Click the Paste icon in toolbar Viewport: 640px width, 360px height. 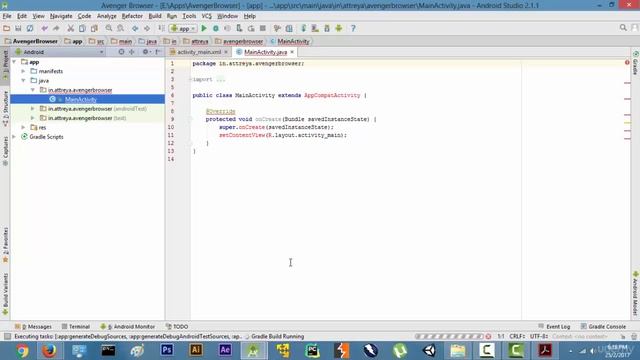94,28
